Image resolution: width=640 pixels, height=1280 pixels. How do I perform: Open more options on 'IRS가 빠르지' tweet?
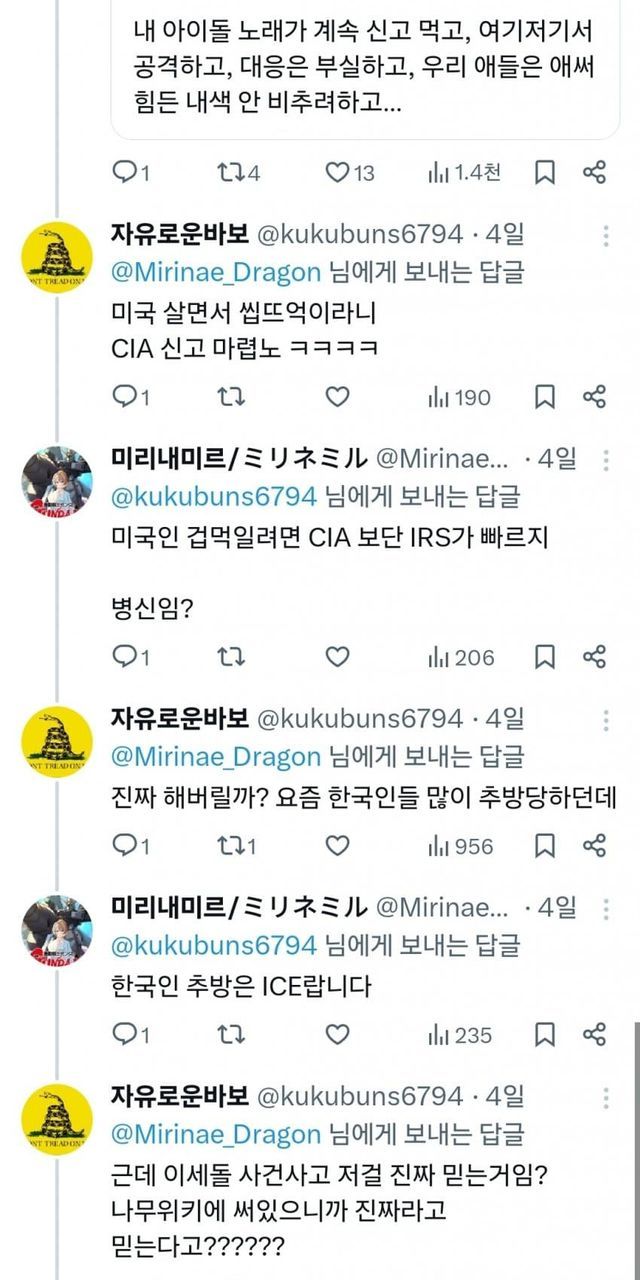(x=606, y=460)
